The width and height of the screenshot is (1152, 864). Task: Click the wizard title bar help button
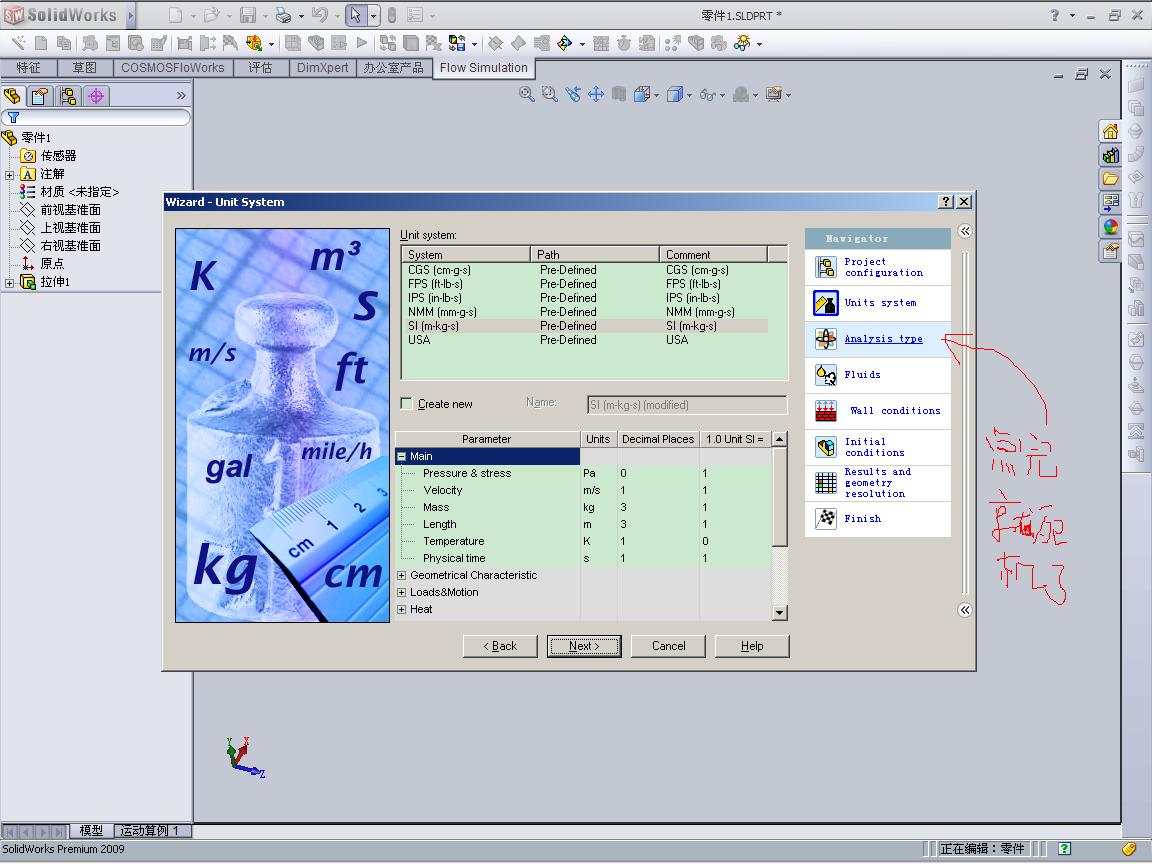coord(946,202)
